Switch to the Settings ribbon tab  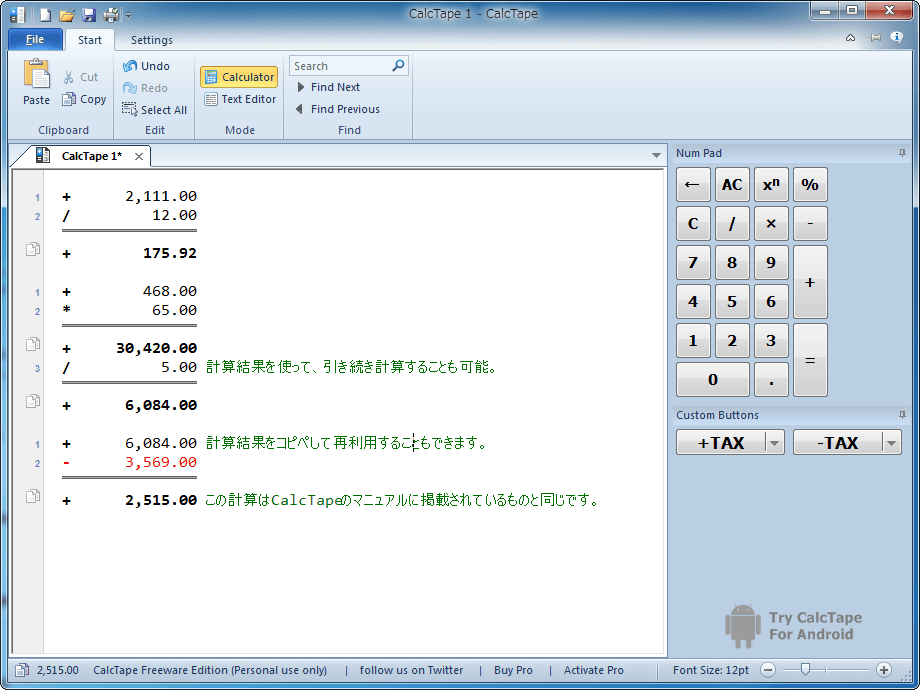(x=151, y=40)
